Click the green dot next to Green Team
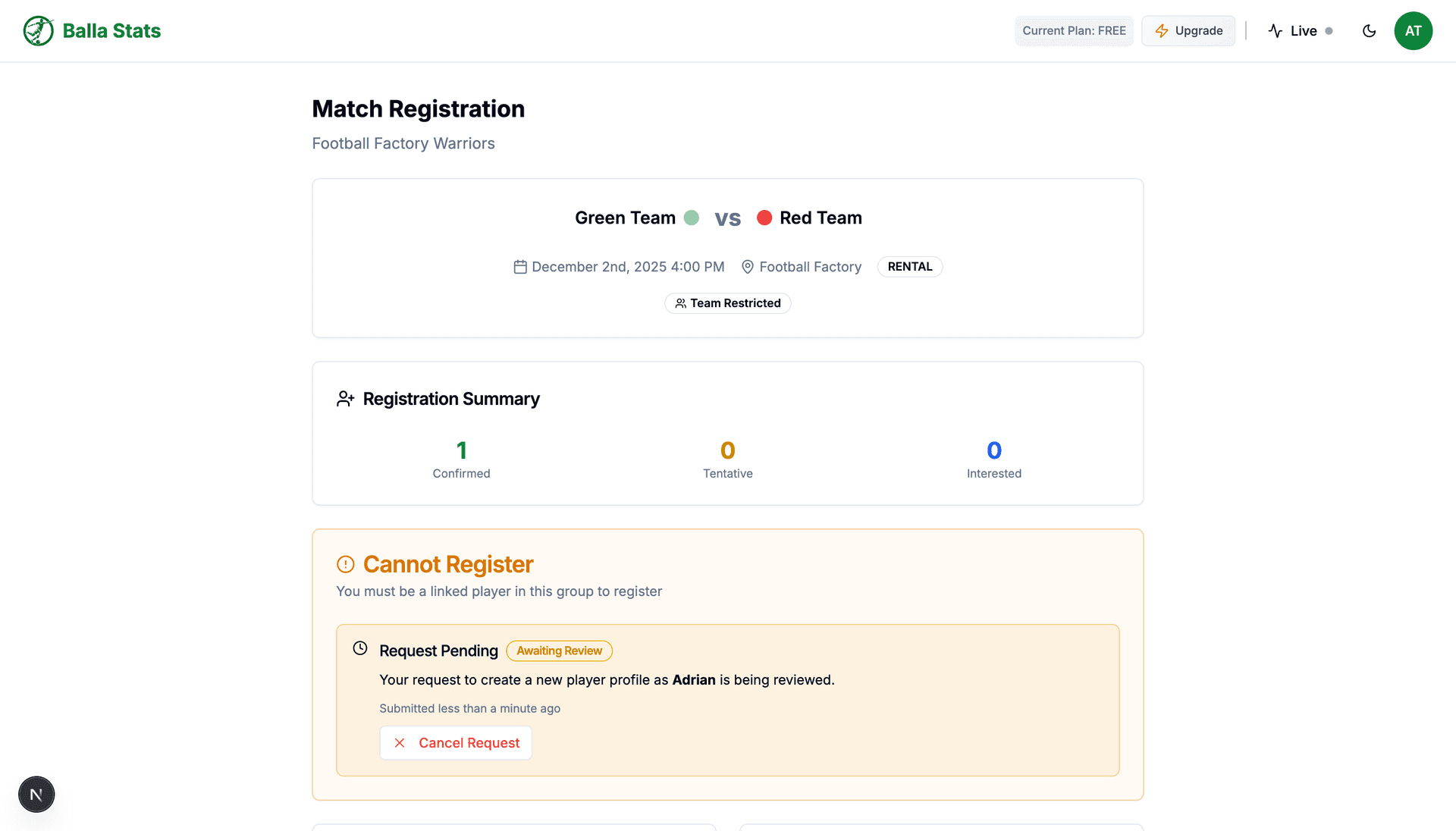The image size is (1456, 831). [x=692, y=218]
